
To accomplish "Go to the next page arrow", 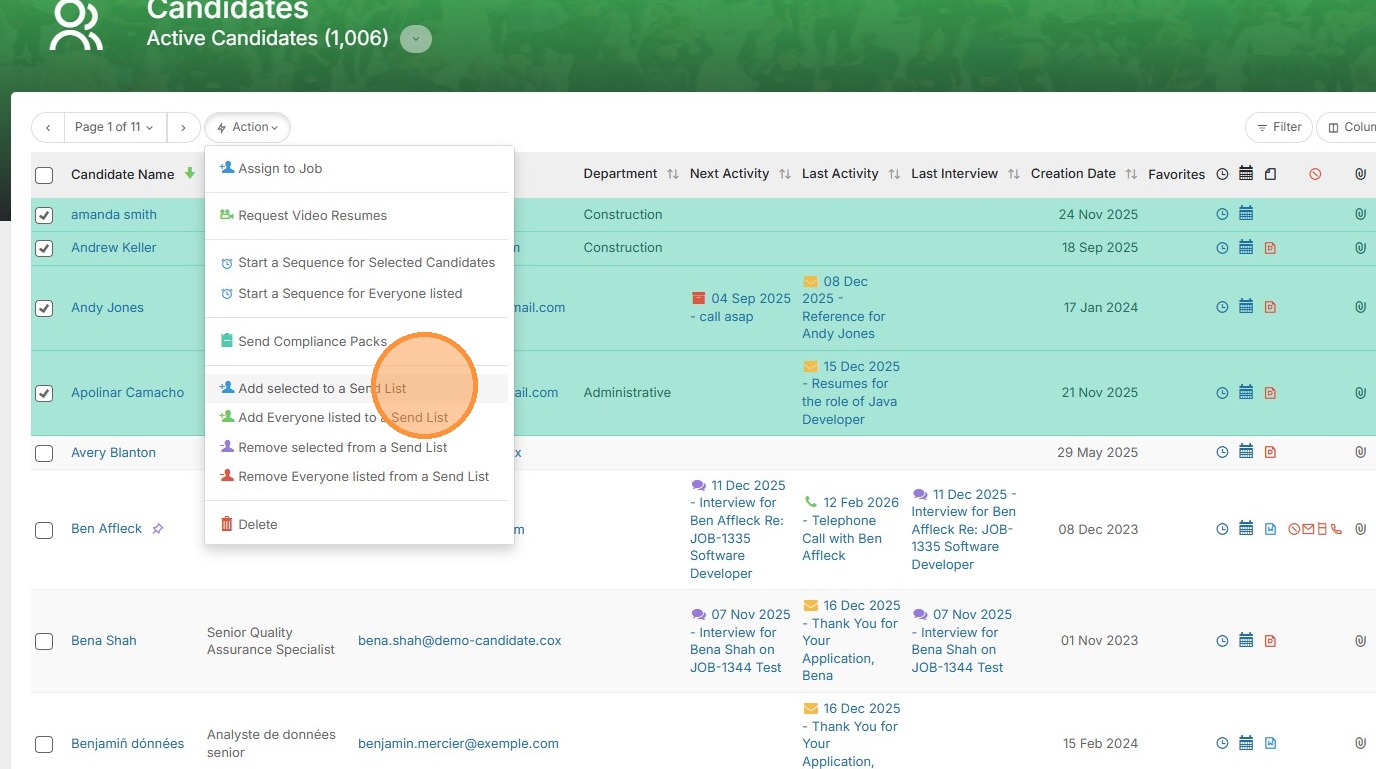I will (183, 127).
